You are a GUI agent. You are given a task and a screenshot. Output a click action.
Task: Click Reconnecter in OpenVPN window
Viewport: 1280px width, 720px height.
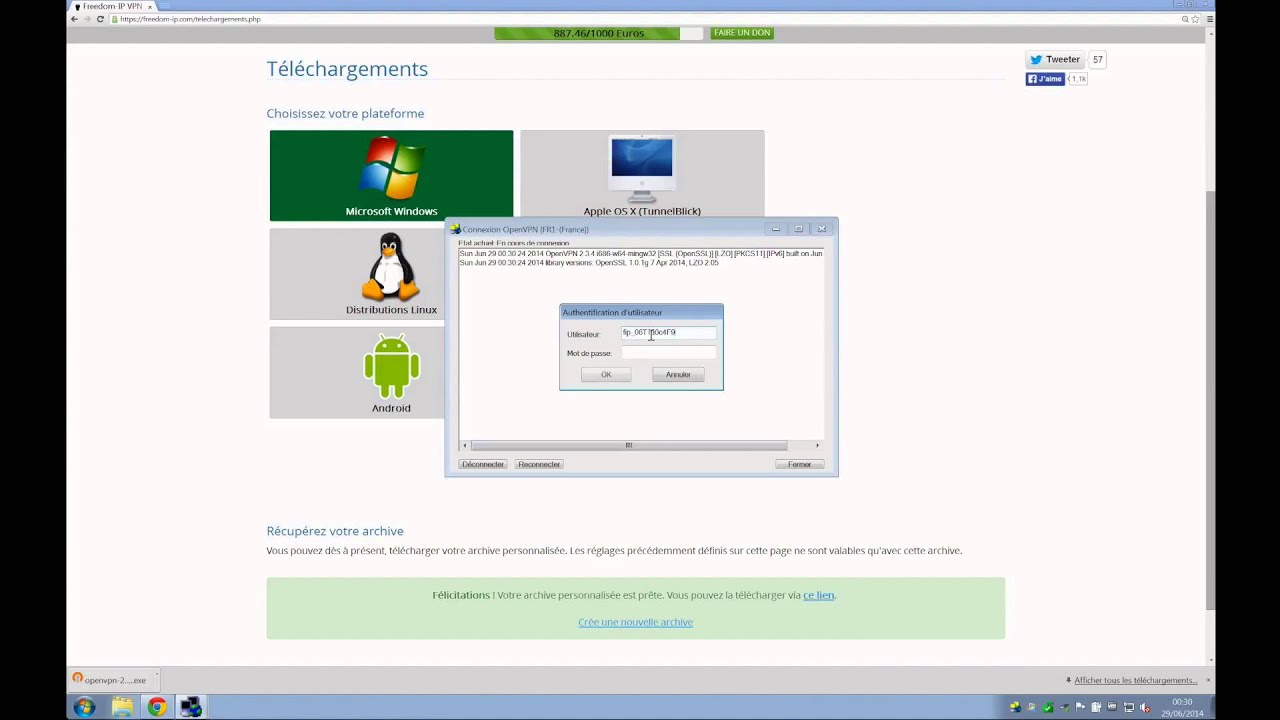click(x=539, y=464)
